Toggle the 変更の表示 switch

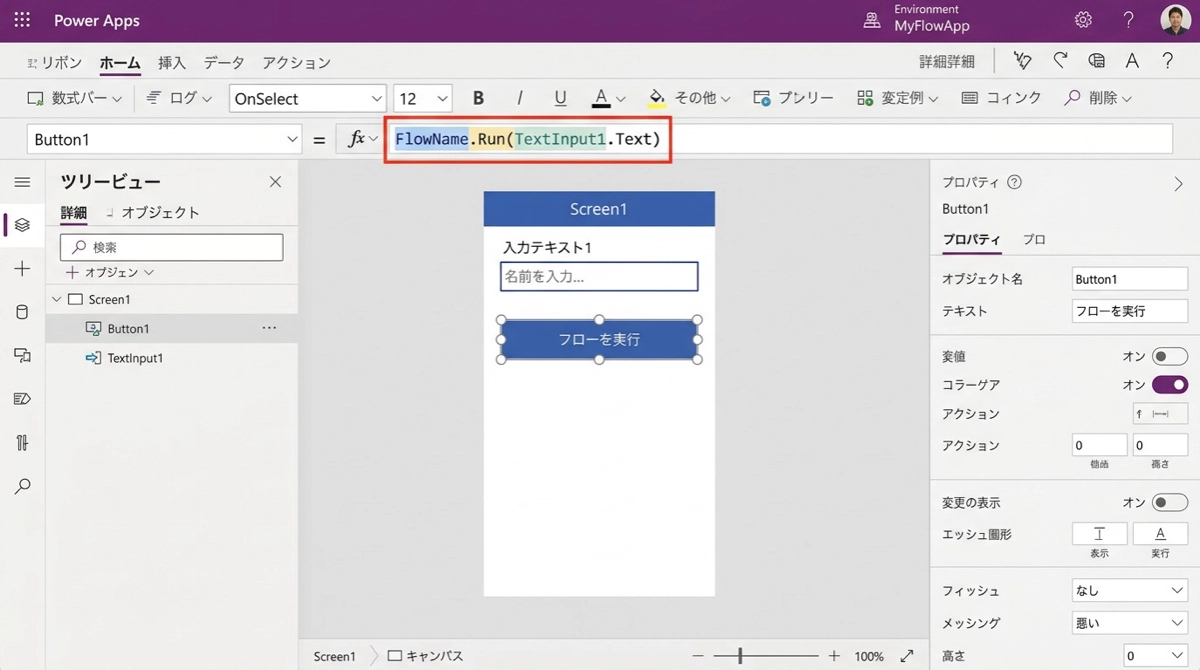[x=1169, y=503]
